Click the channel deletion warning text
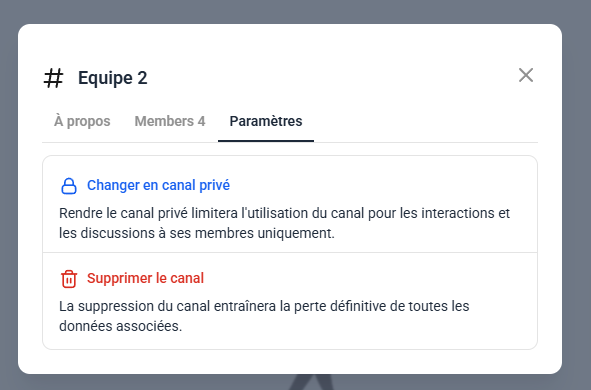The width and height of the screenshot is (591, 390). coord(264,316)
